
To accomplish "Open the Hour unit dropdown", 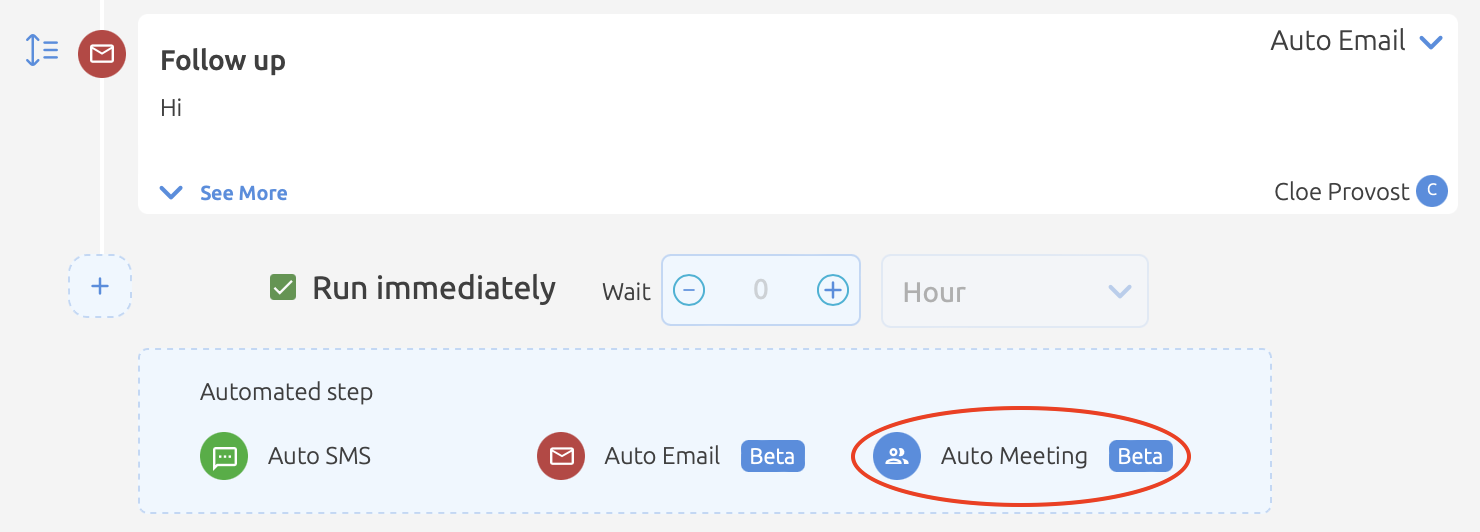I will tap(1014, 291).
